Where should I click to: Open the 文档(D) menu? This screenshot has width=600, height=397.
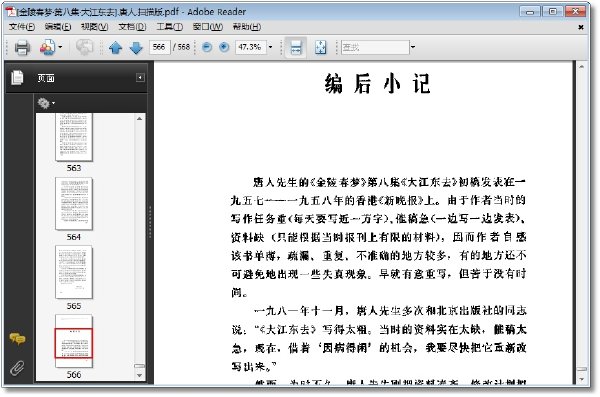132,27
